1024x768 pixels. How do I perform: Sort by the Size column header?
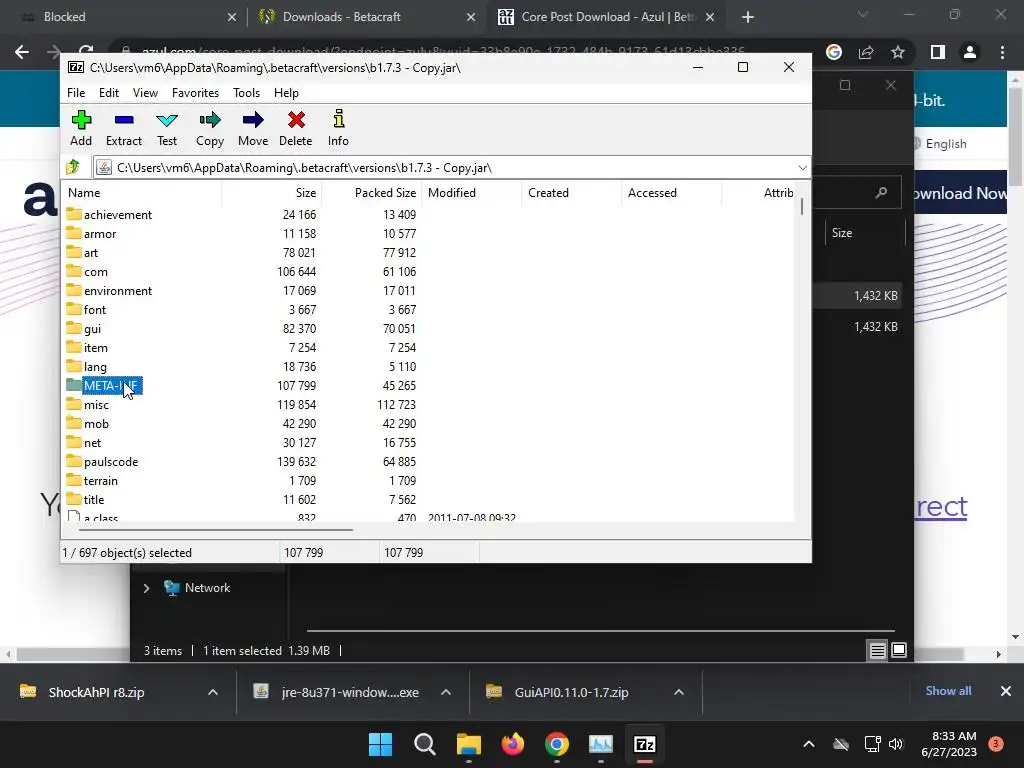point(272,193)
